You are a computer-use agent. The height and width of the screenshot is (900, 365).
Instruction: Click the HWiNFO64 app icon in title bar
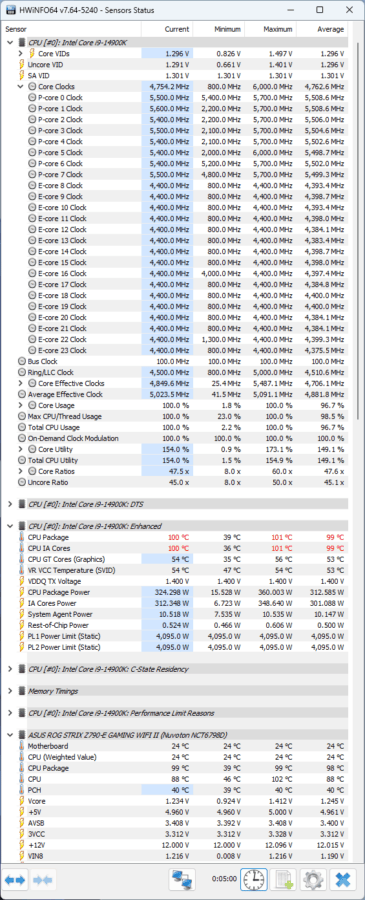(10, 10)
